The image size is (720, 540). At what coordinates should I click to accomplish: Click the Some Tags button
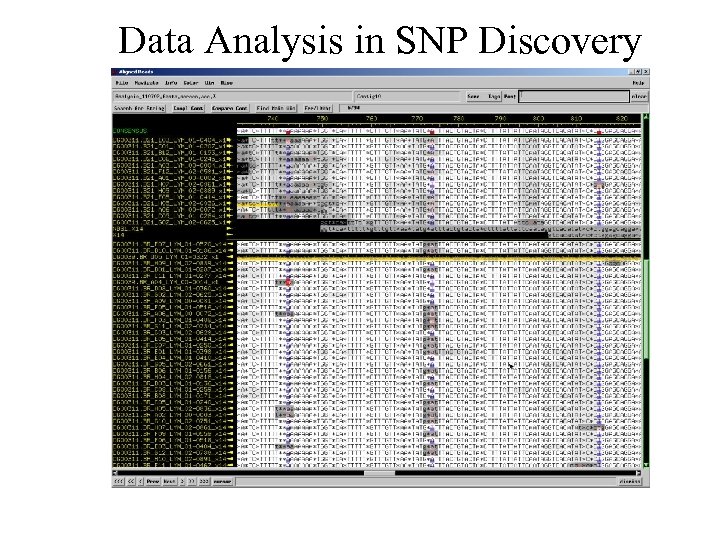[482, 96]
